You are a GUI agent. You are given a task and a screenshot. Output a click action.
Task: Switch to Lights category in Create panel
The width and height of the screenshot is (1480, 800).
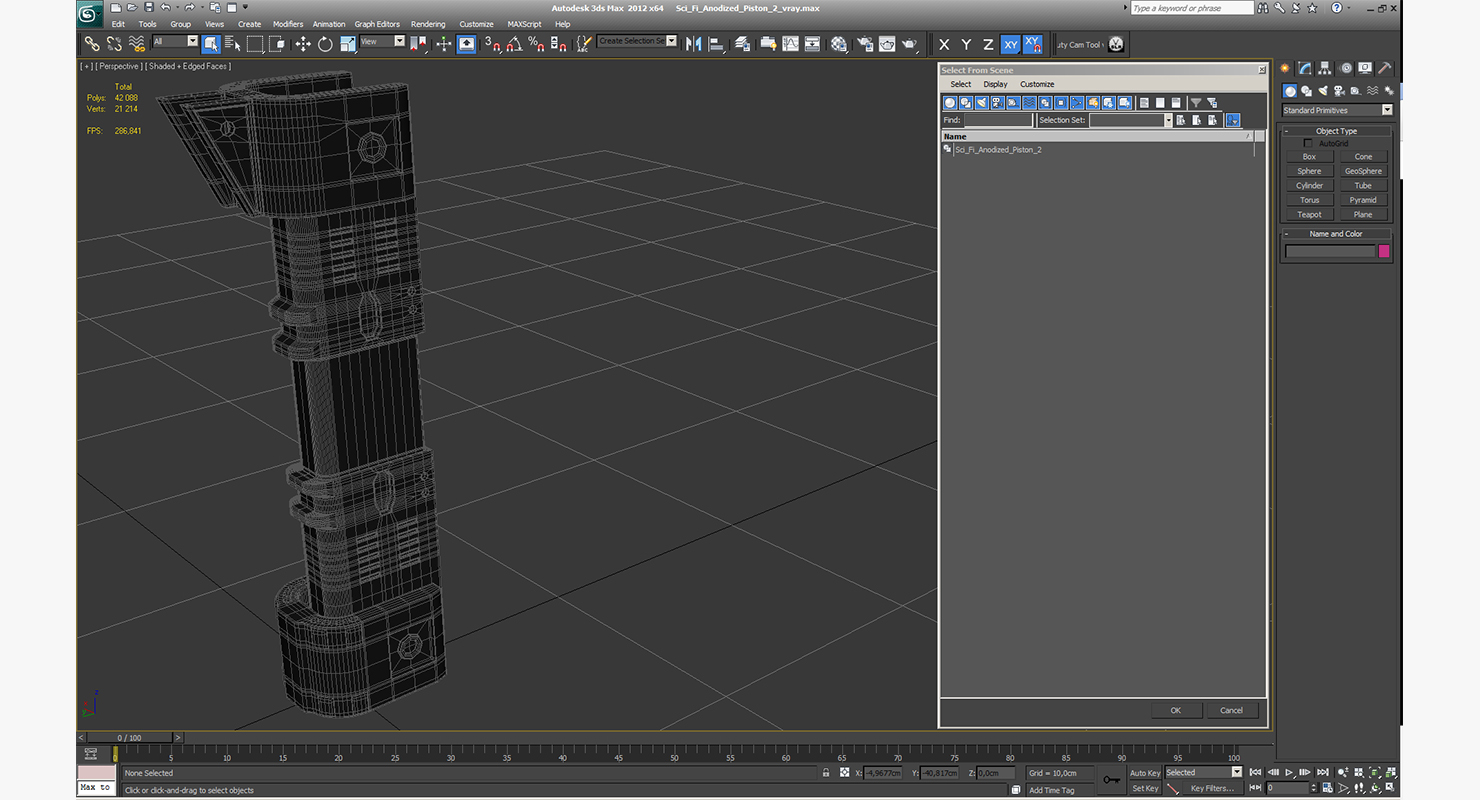[x=1322, y=91]
